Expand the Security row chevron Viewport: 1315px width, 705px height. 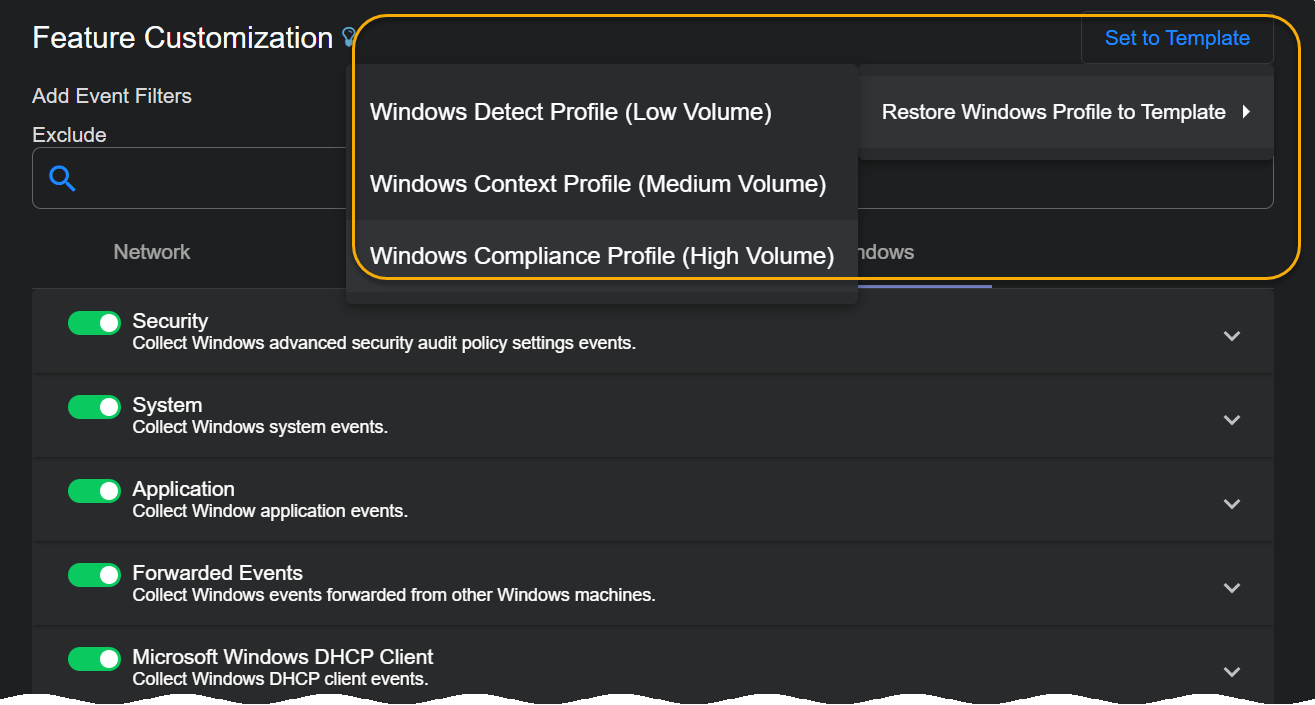[1232, 336]
